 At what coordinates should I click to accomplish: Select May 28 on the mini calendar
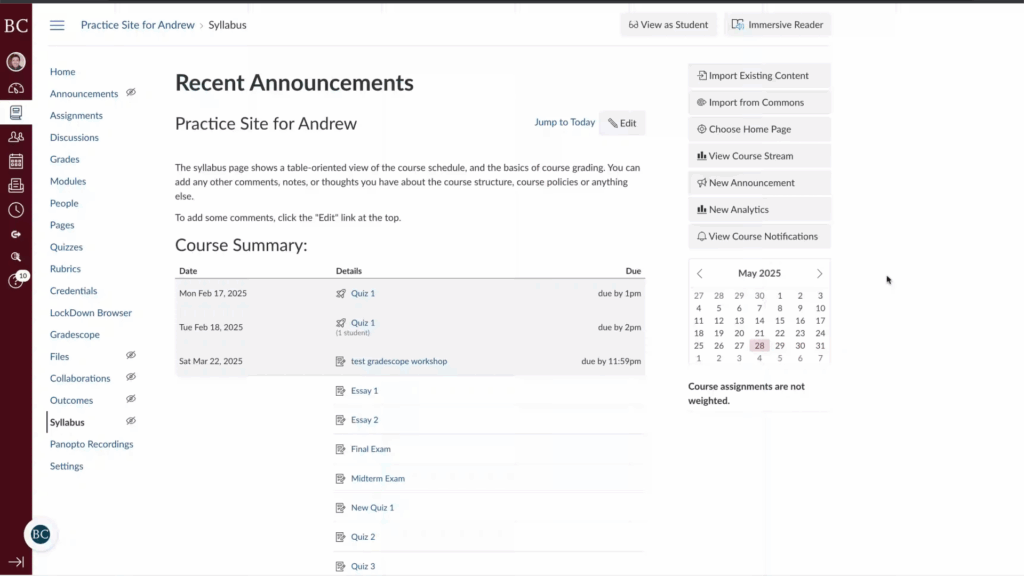(x=759, y=345)
